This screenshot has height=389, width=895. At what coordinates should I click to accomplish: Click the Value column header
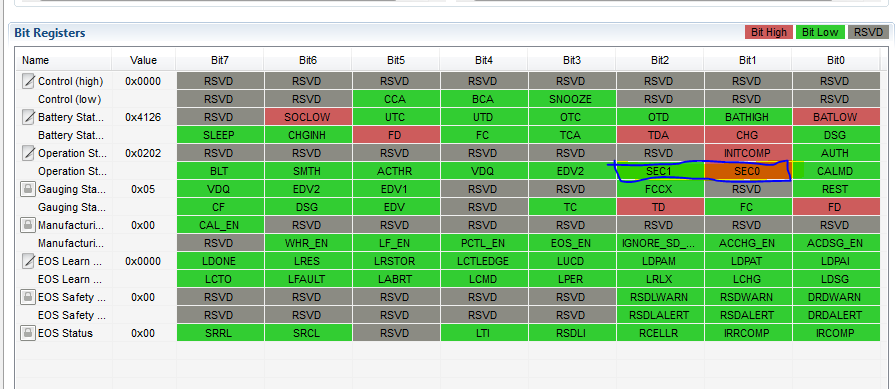143,60
